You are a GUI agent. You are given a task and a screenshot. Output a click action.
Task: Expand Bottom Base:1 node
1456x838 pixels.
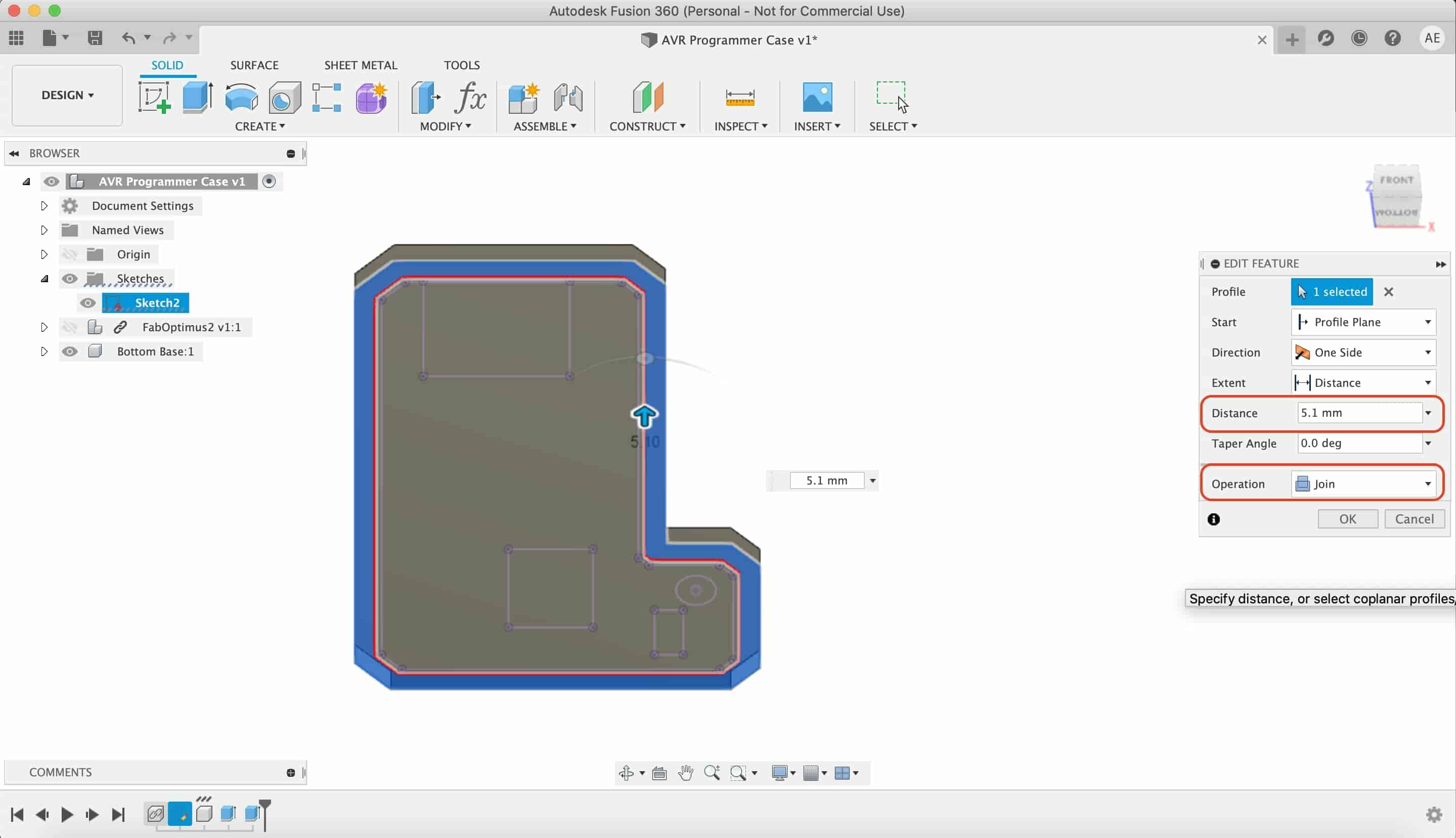point(45,351)
